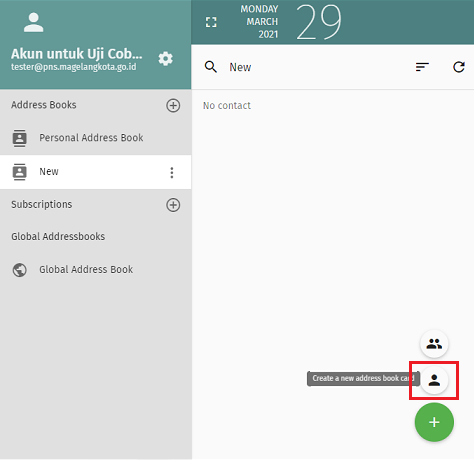Image resolution: width=475 pixels, height=461 pixels.
Task: Add a new subscription
Action: point(173,205)
